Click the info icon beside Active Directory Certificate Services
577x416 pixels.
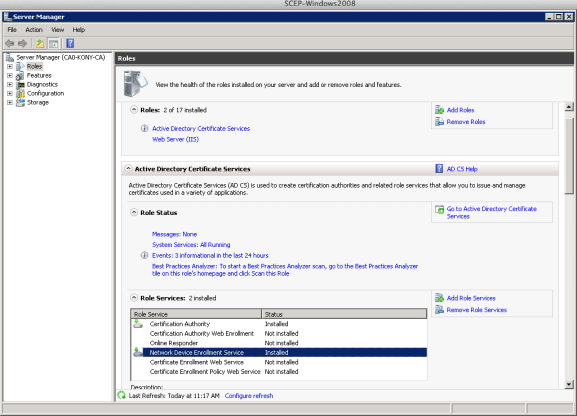144,128
